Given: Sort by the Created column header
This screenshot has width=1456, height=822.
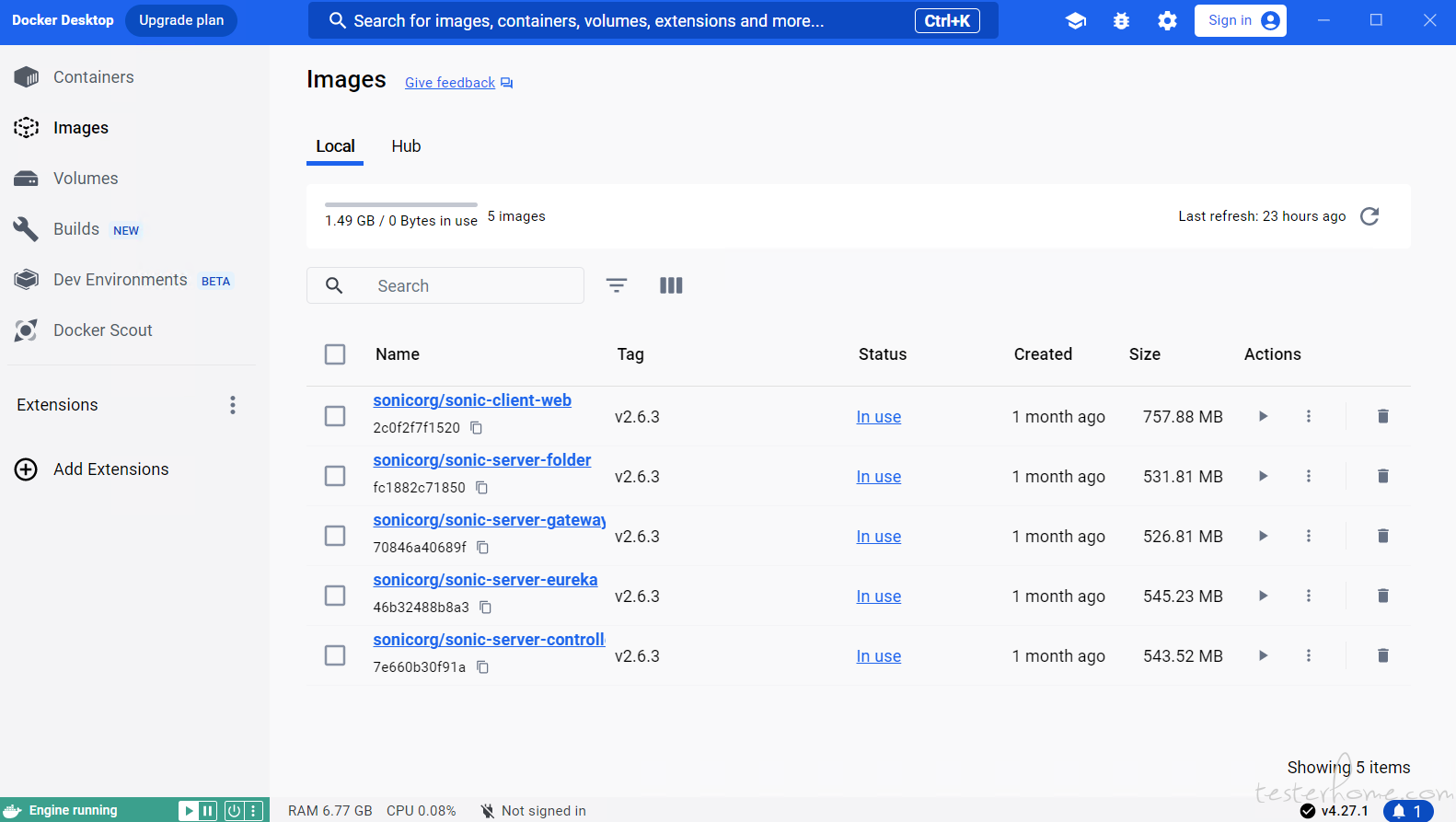Looking at the screenshot, I should point(1043,354).
